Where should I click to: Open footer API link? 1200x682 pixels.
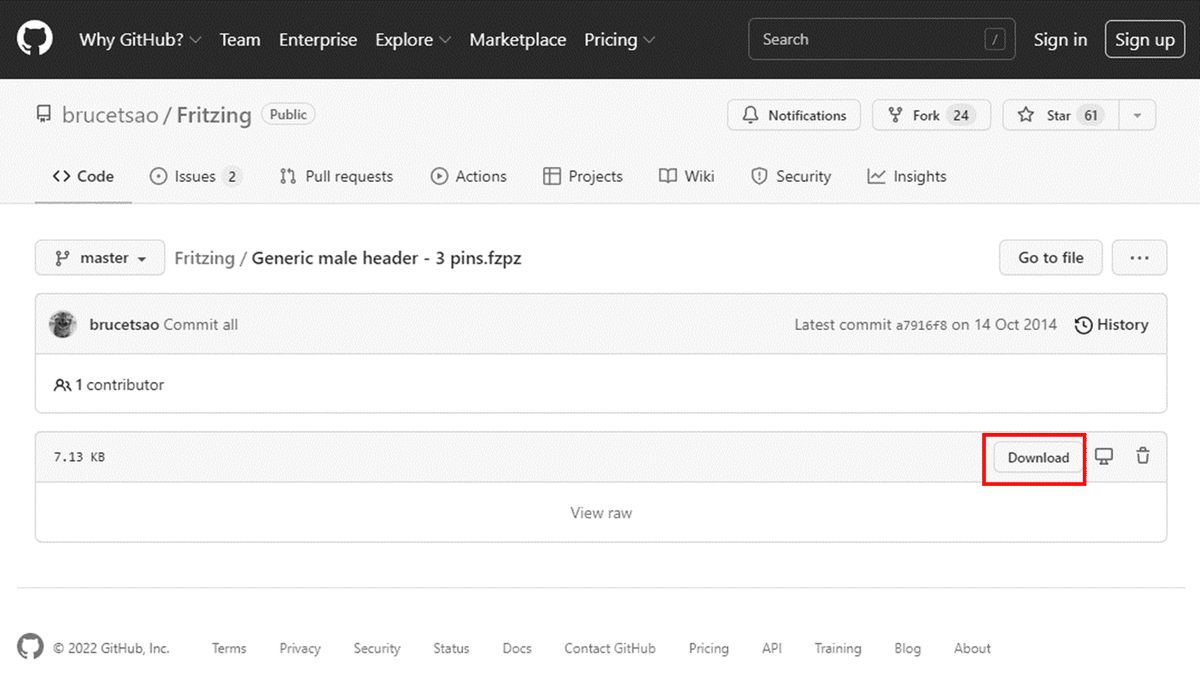(772, 648)
